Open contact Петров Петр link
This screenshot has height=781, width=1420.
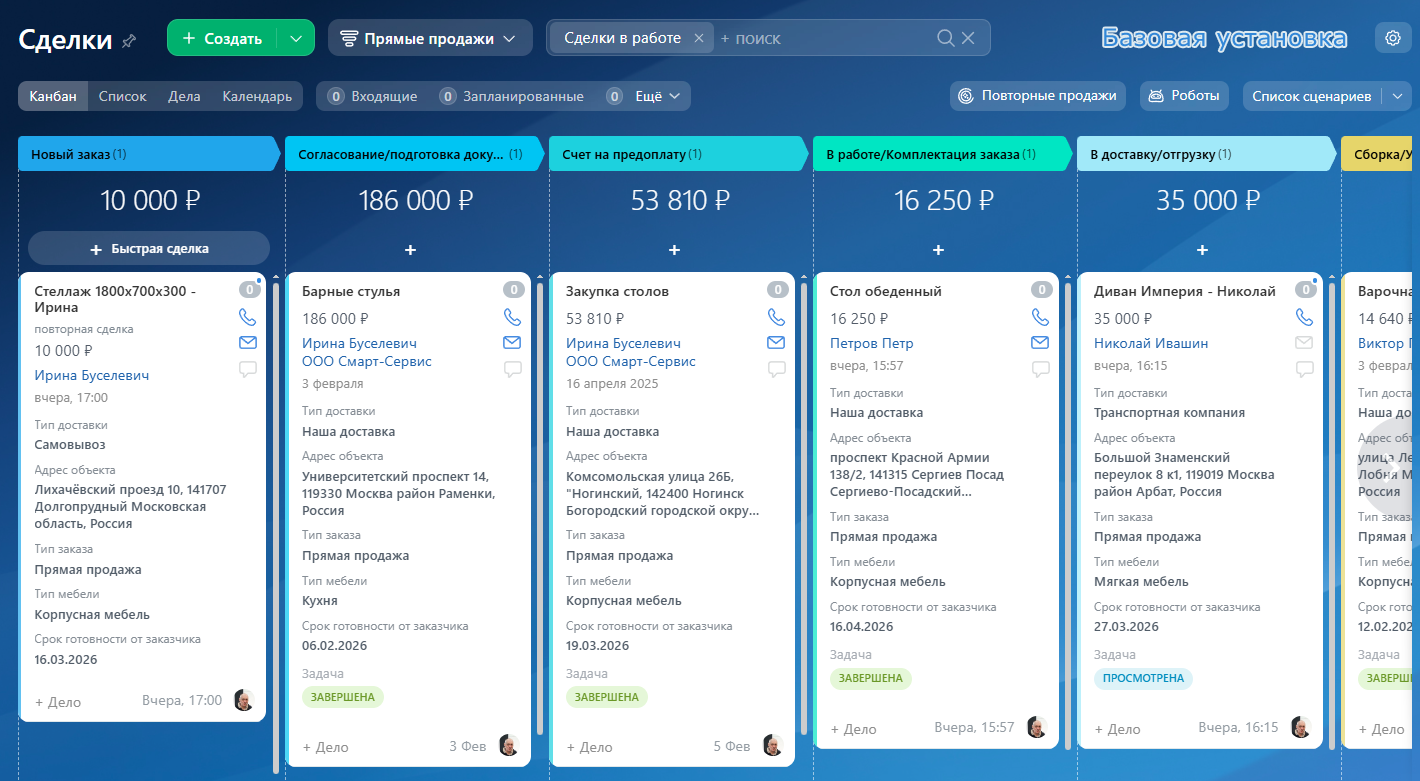pos(872,343)
